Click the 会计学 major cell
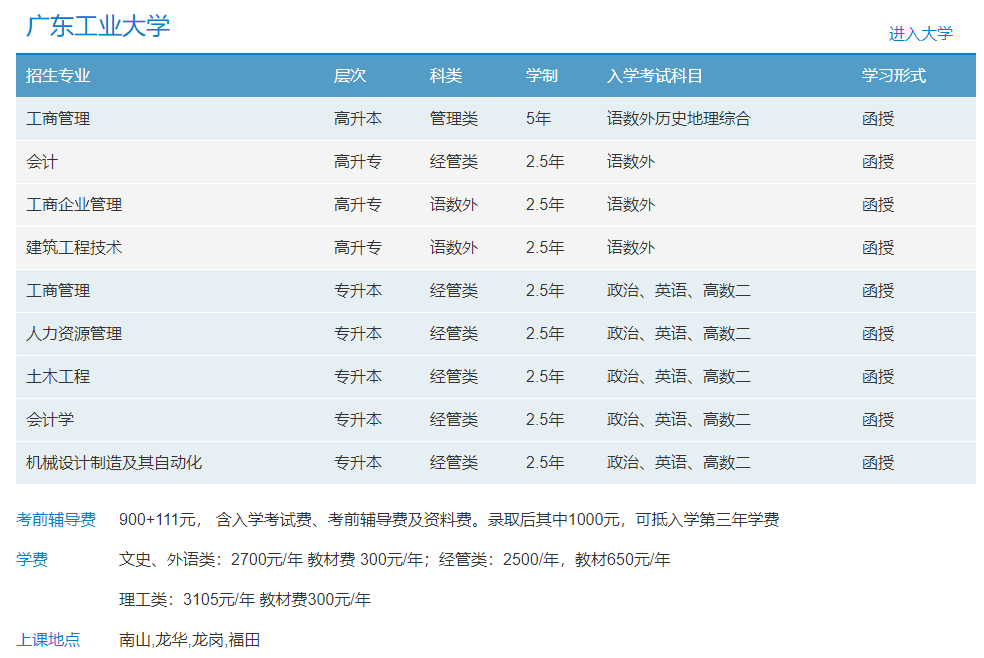This screenshot has height=658, width=984. [x=50, y=420]
